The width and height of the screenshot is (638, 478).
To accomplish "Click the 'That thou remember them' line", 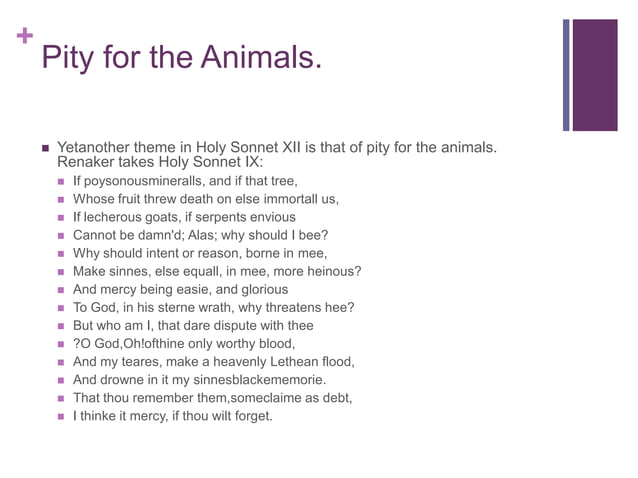I will pos(212,397).
